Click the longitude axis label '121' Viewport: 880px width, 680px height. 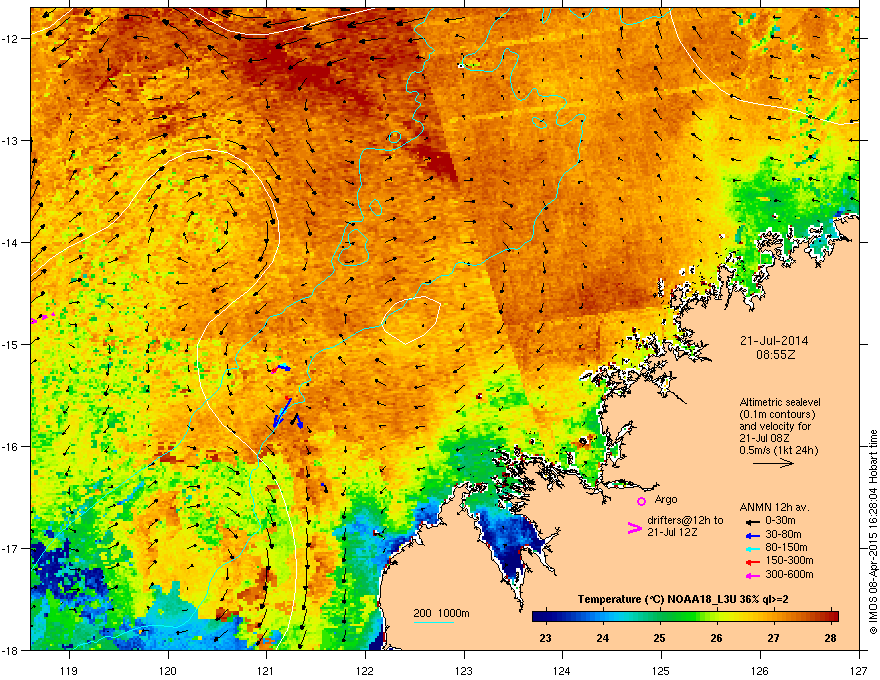click(266, 670)
